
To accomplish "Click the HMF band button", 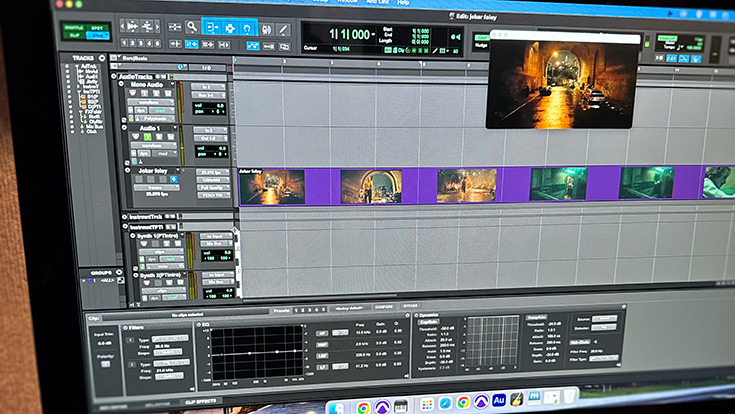I will pos(322,345).
